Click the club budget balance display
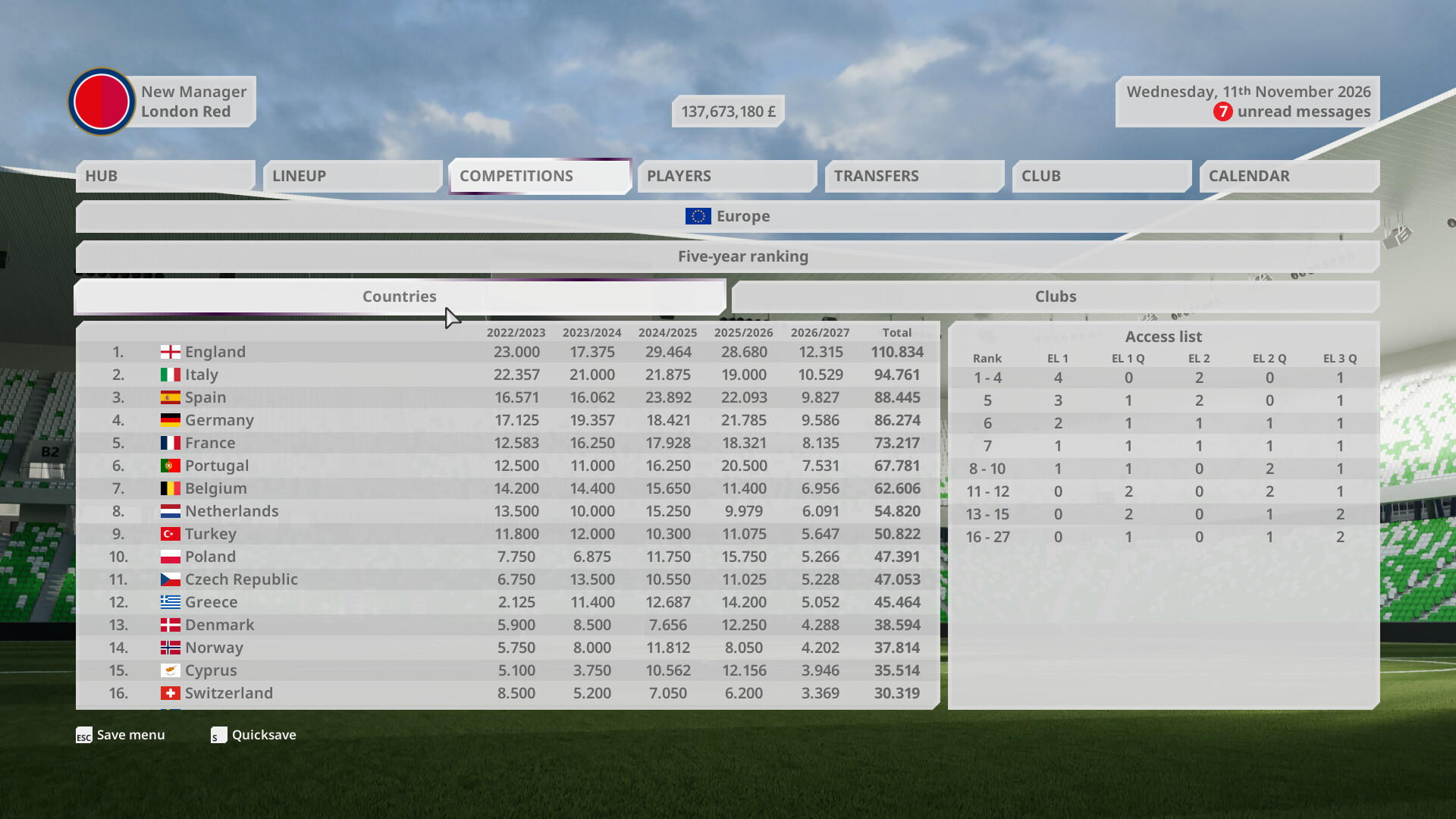This screenshot has height=819, width=1456. (x=728, y=111)
